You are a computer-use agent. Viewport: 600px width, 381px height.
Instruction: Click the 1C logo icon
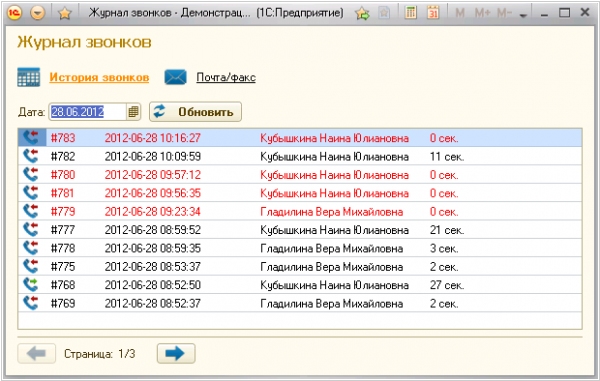tap(14, 13)
